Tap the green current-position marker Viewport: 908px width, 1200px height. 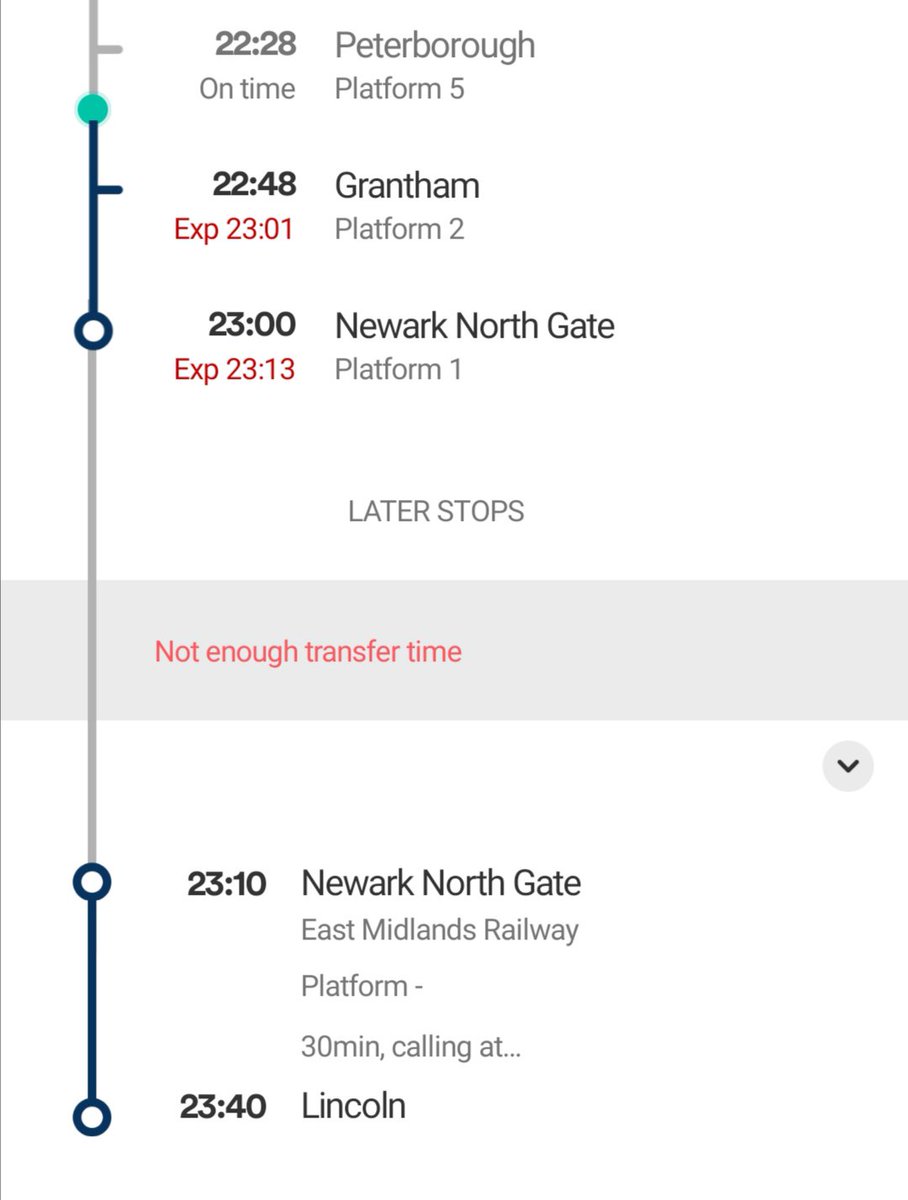click(x=92, y=109)
